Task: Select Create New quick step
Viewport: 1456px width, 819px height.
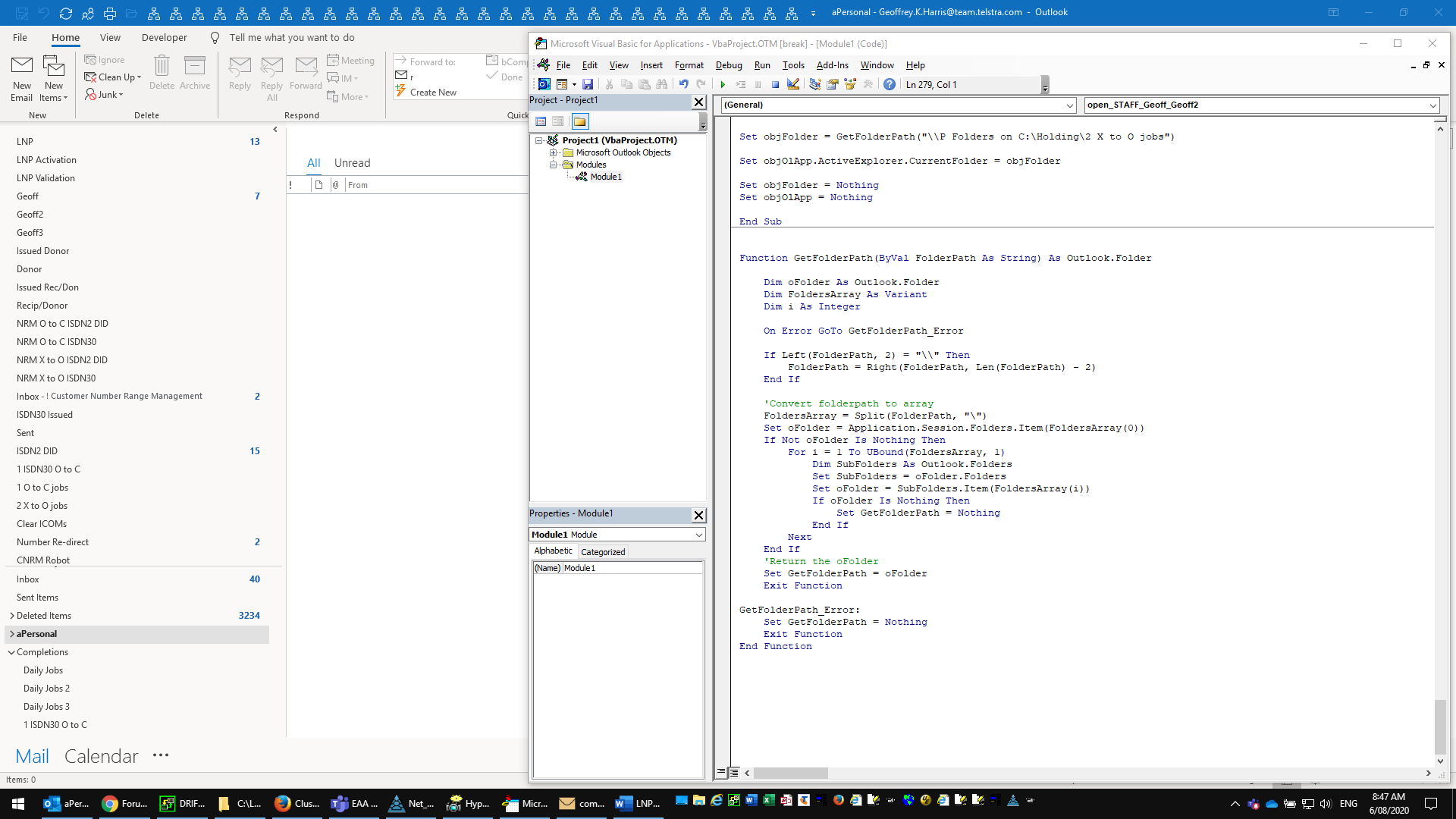Action: (x=426, y=93)
